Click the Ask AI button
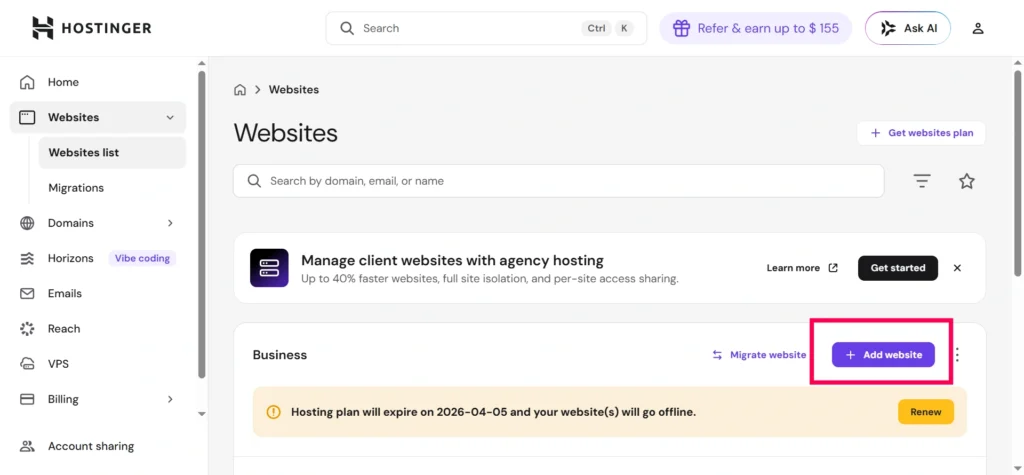 click(x=908, y=28)
